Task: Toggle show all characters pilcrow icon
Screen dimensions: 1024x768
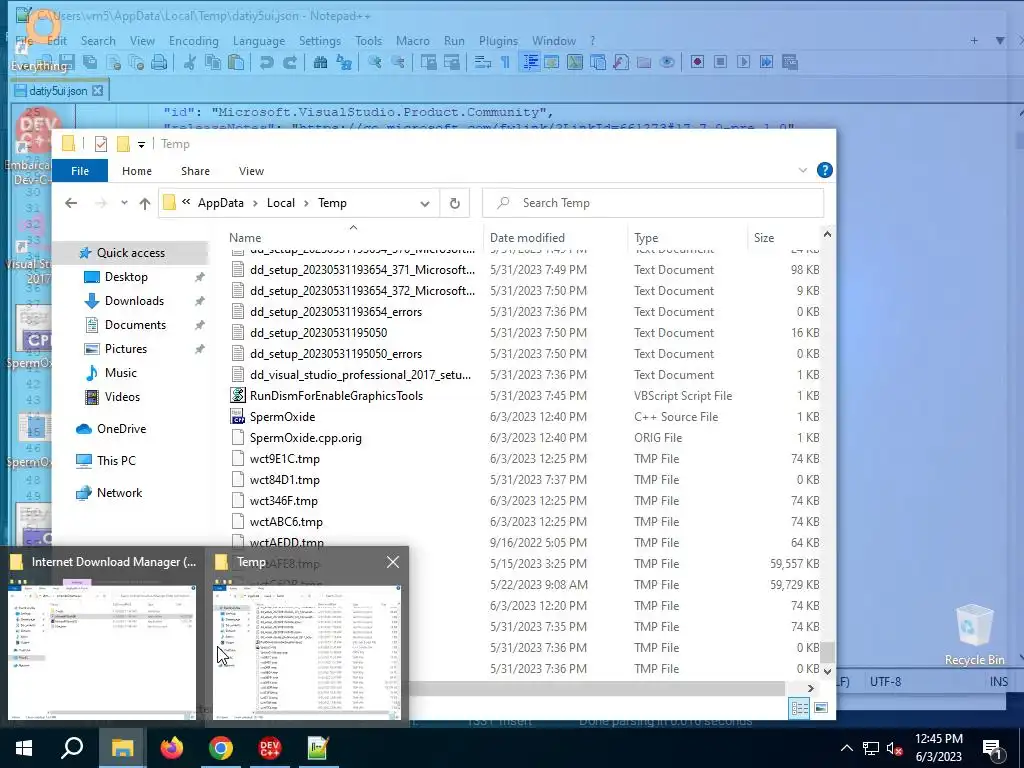Action: 505,63
